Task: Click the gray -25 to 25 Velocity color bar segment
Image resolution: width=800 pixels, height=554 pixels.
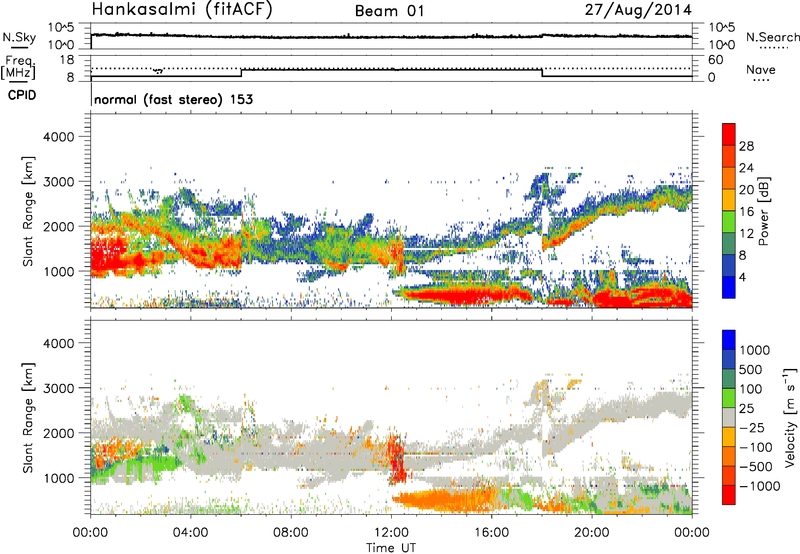Action: (729, 417)
